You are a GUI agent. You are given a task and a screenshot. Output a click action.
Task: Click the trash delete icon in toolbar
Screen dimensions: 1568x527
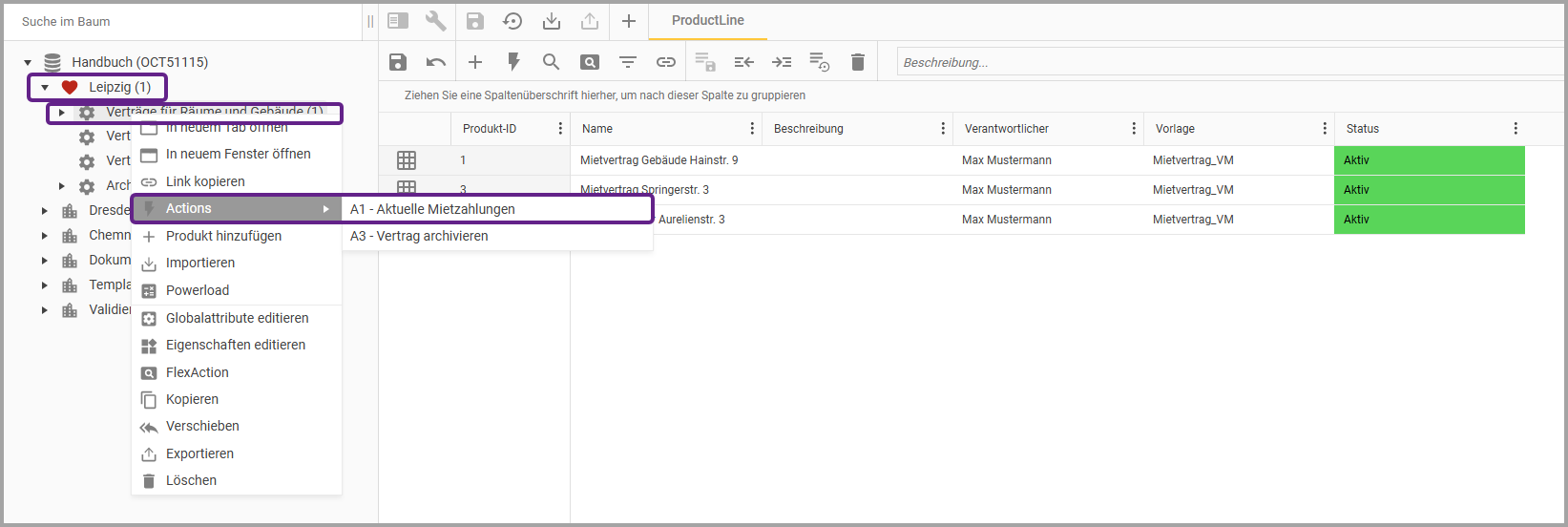pos(858,62)
